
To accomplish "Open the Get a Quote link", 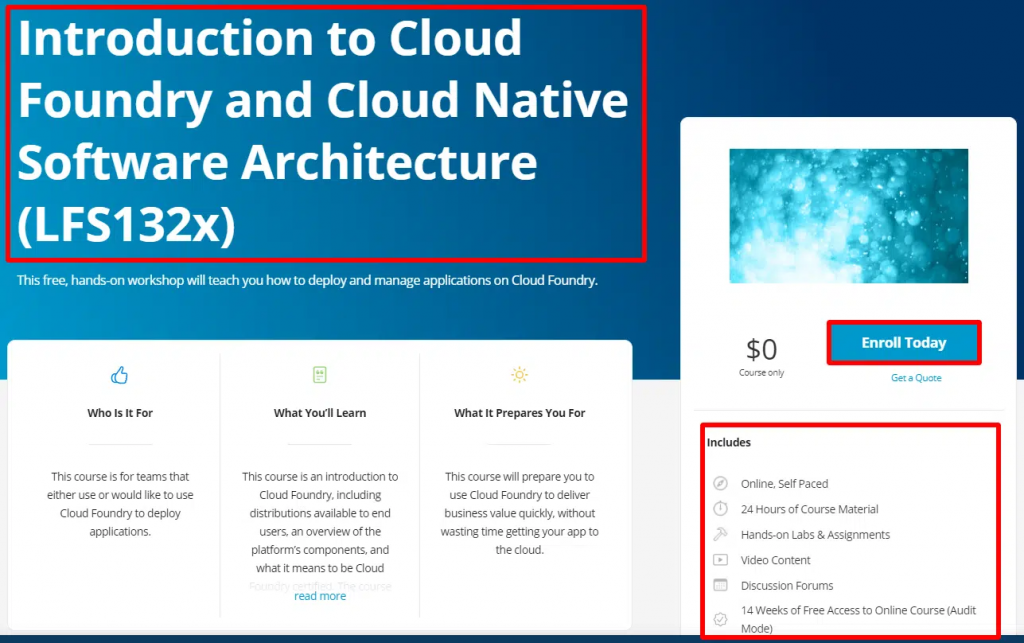I will 916,377.
